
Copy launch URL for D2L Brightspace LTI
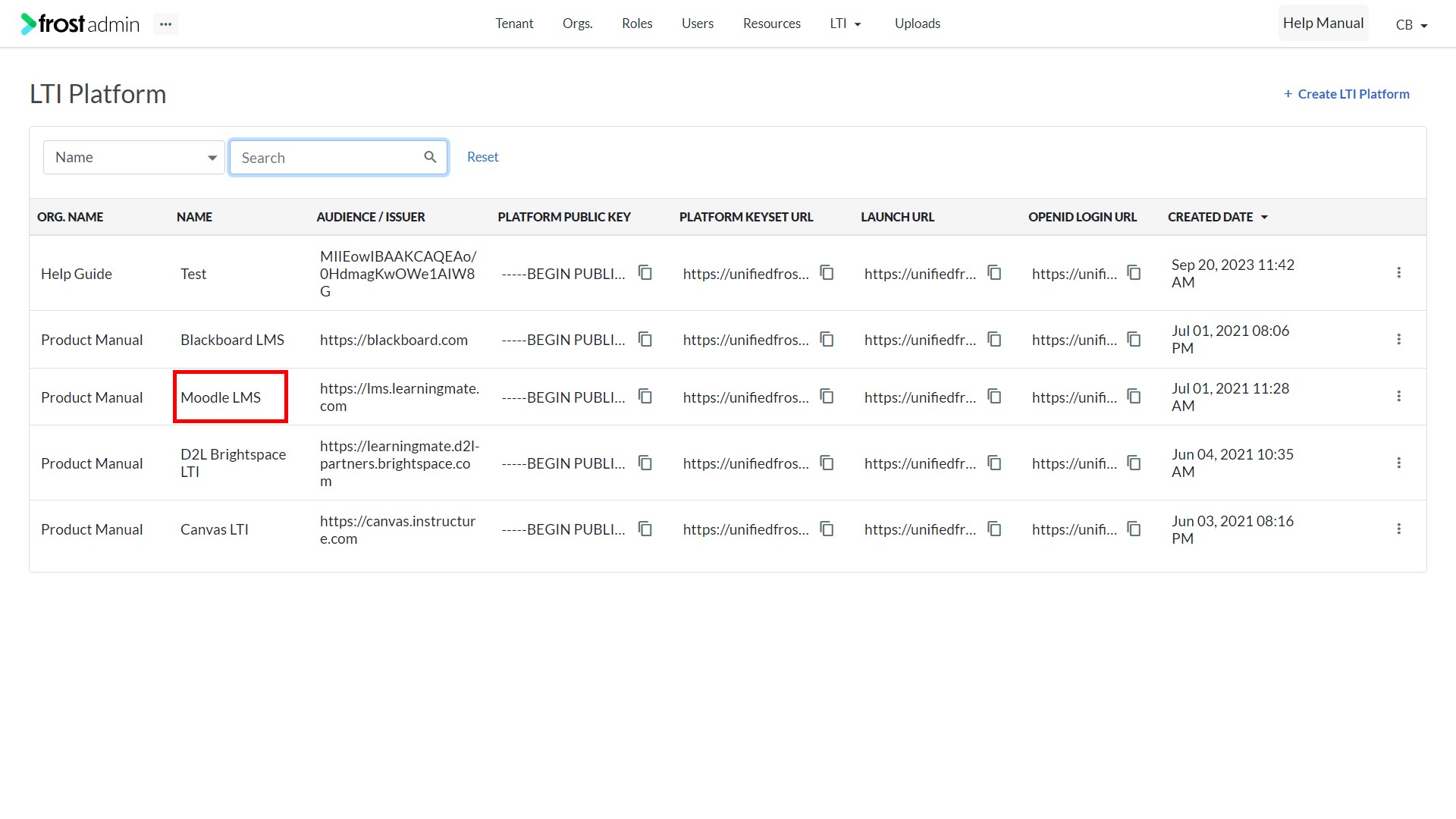click(995, 463)
